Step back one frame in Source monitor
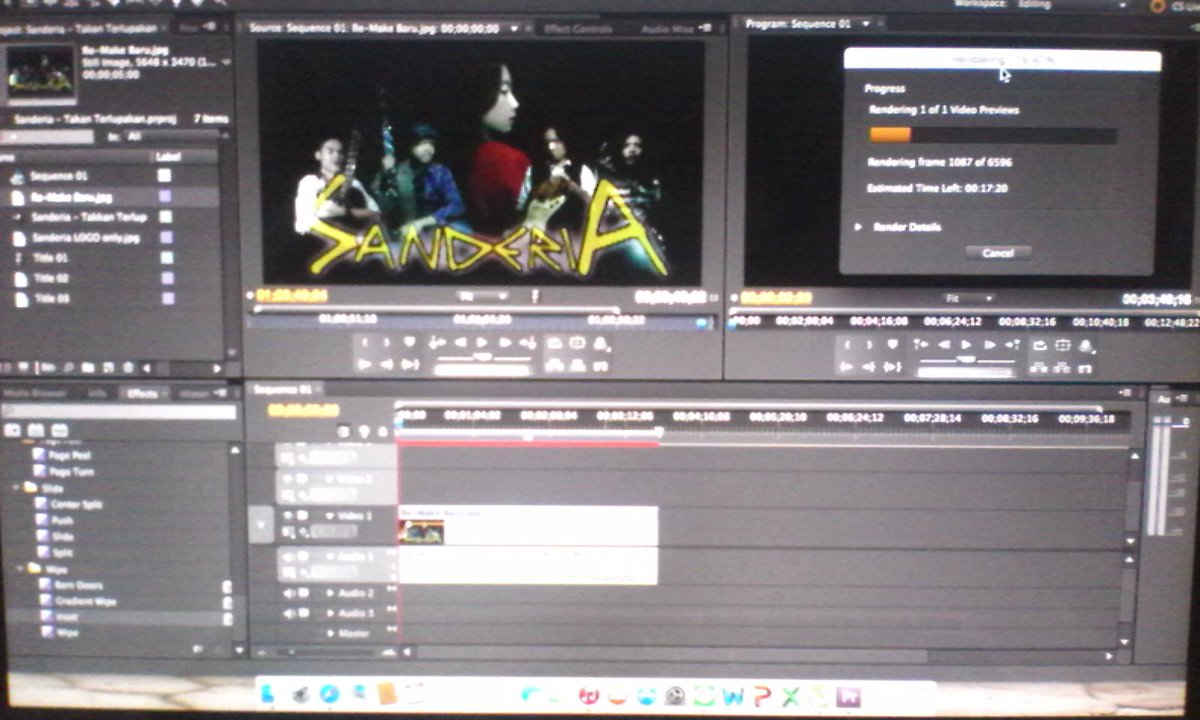Screen dimensions: 1200x720 point(461,343)
